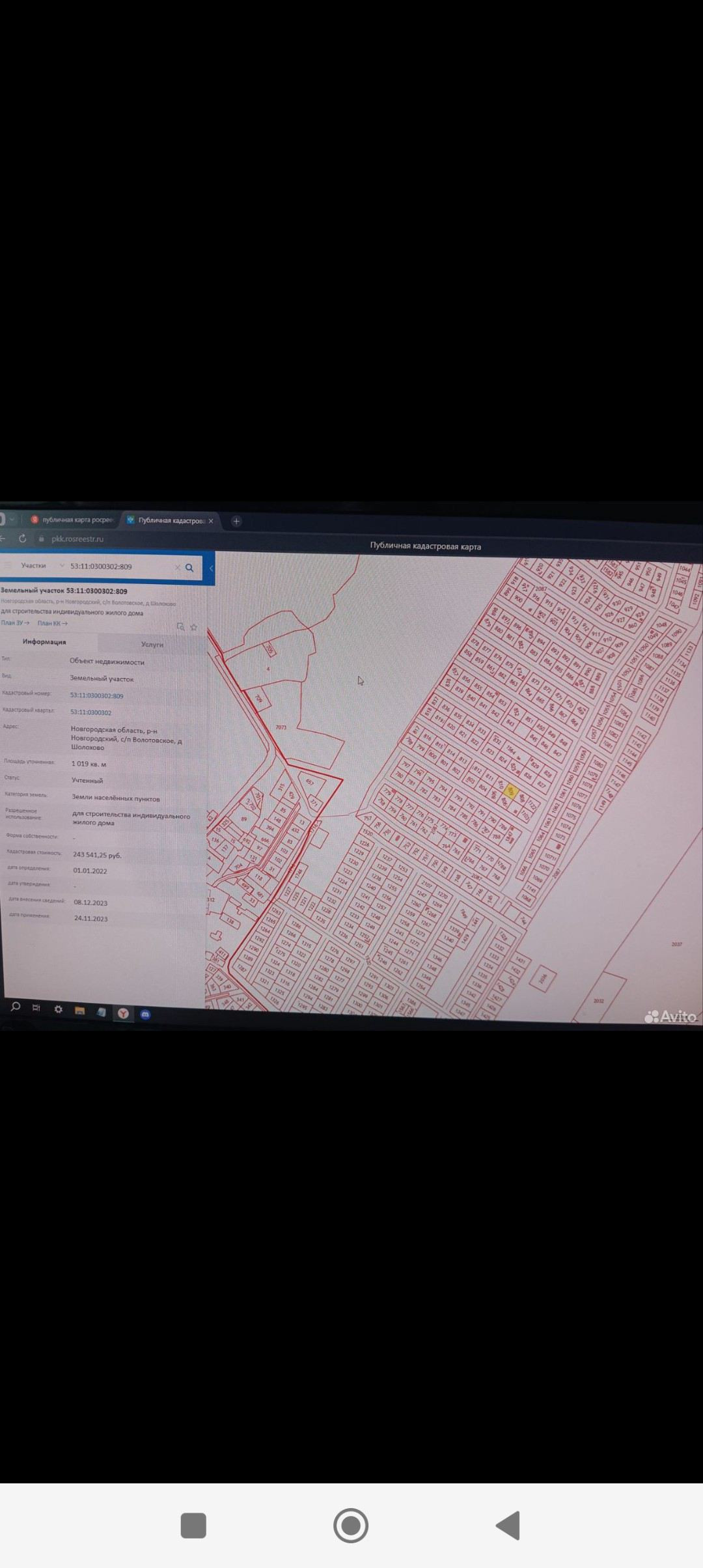Select the Яндекс tab публичная карта росреестр
This screenshot has width=703, height=1568.
click(x=72, y=520)
